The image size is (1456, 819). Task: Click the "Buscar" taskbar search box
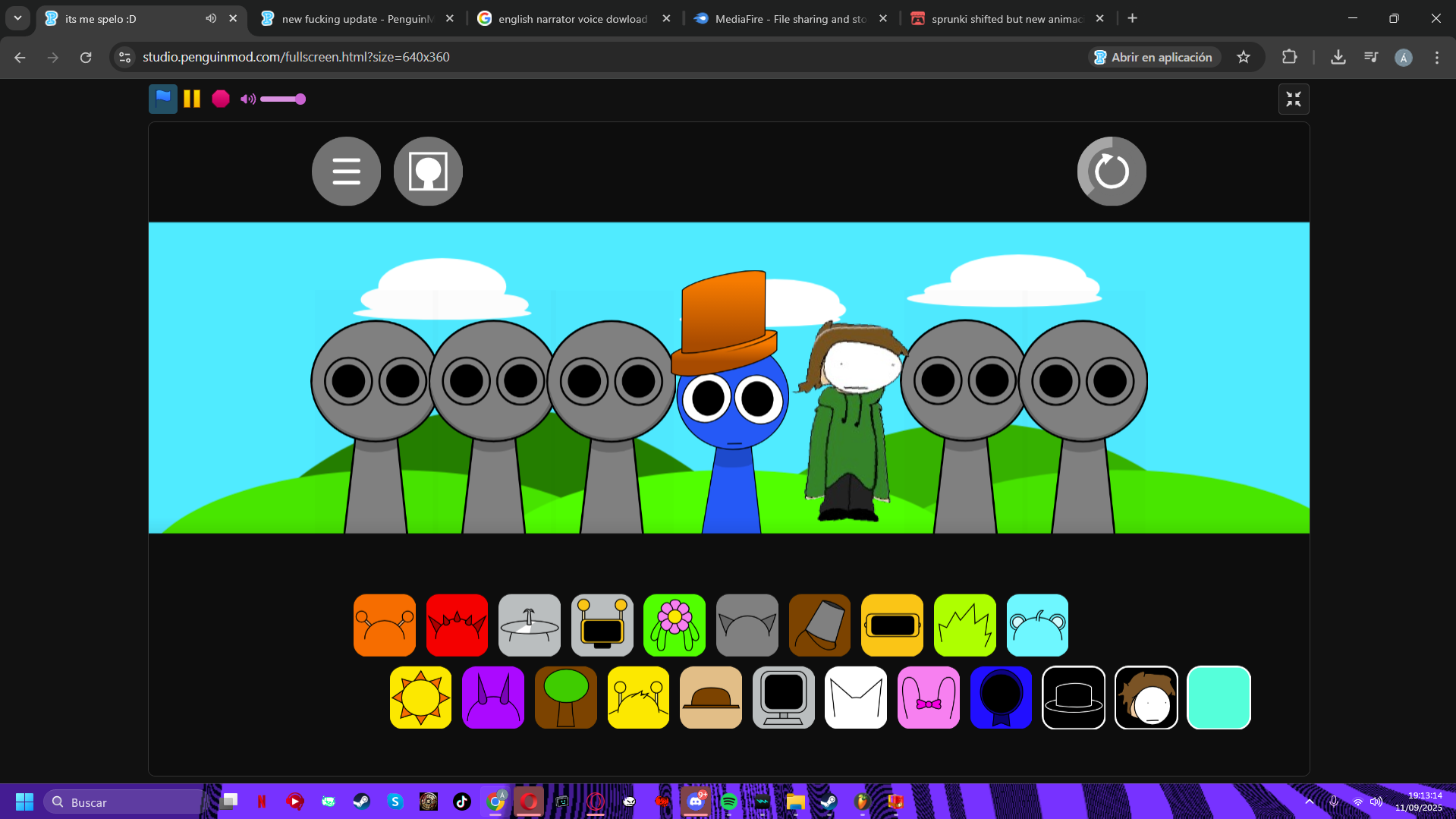click(x=125, y=802)
